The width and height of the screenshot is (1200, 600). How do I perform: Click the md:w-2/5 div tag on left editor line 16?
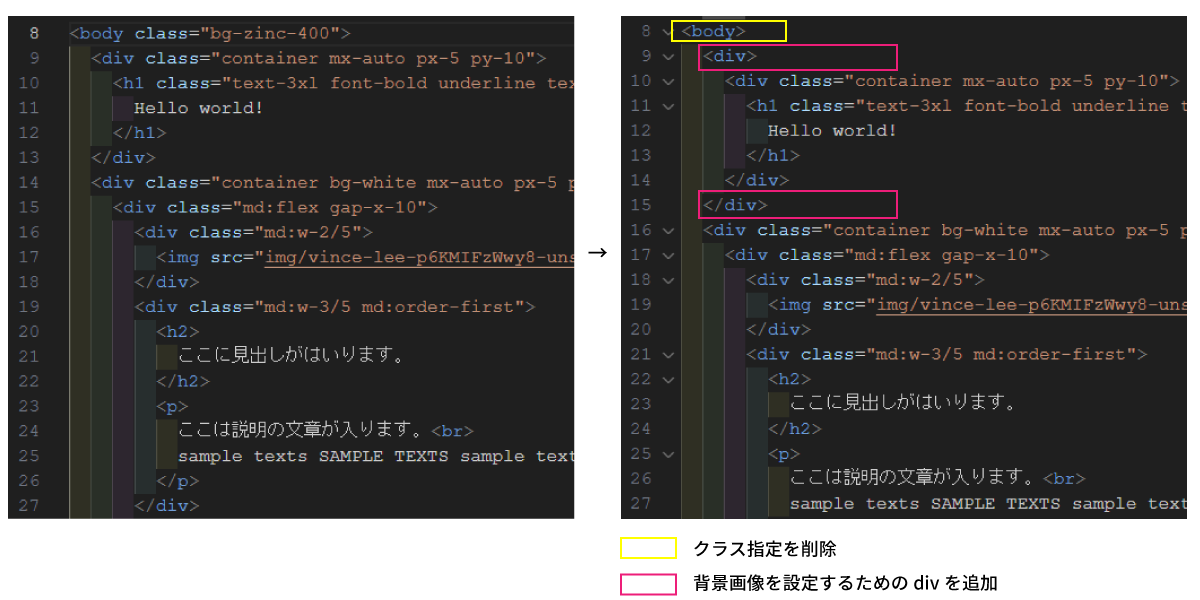(x=254, y=233)
